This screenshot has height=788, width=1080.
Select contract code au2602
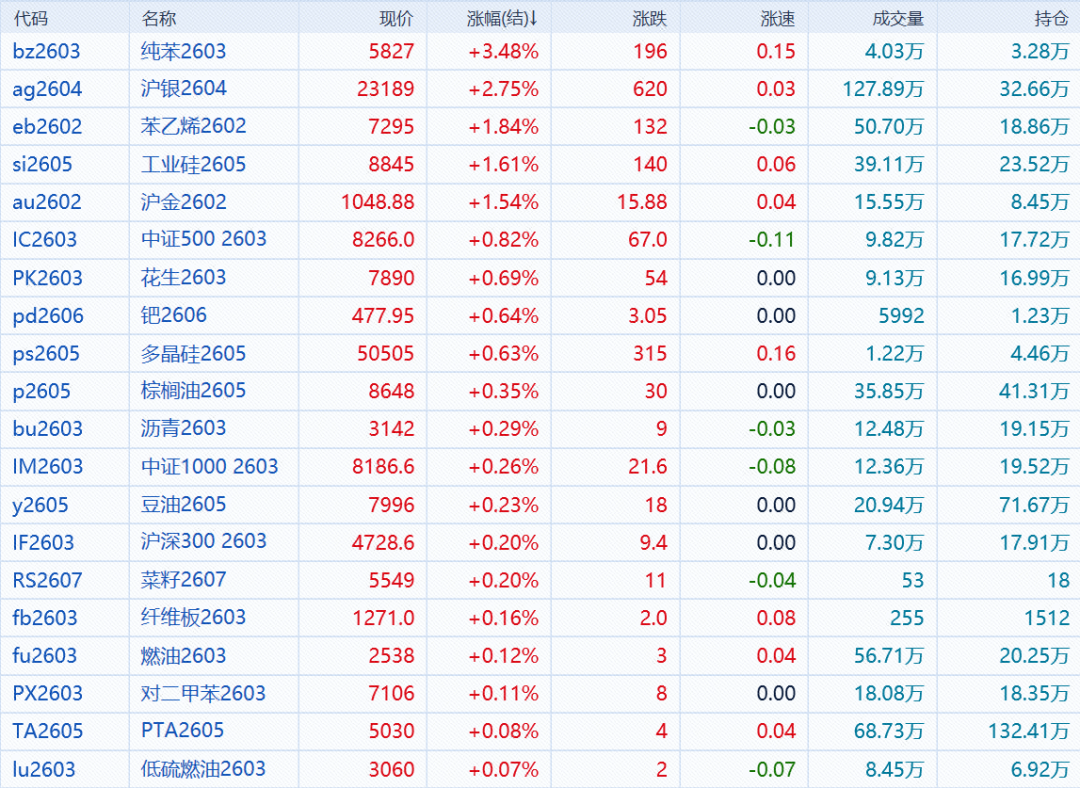click(47, 202)
